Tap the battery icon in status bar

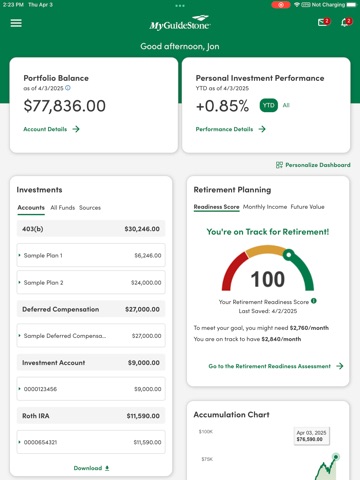tap(351, 5)
